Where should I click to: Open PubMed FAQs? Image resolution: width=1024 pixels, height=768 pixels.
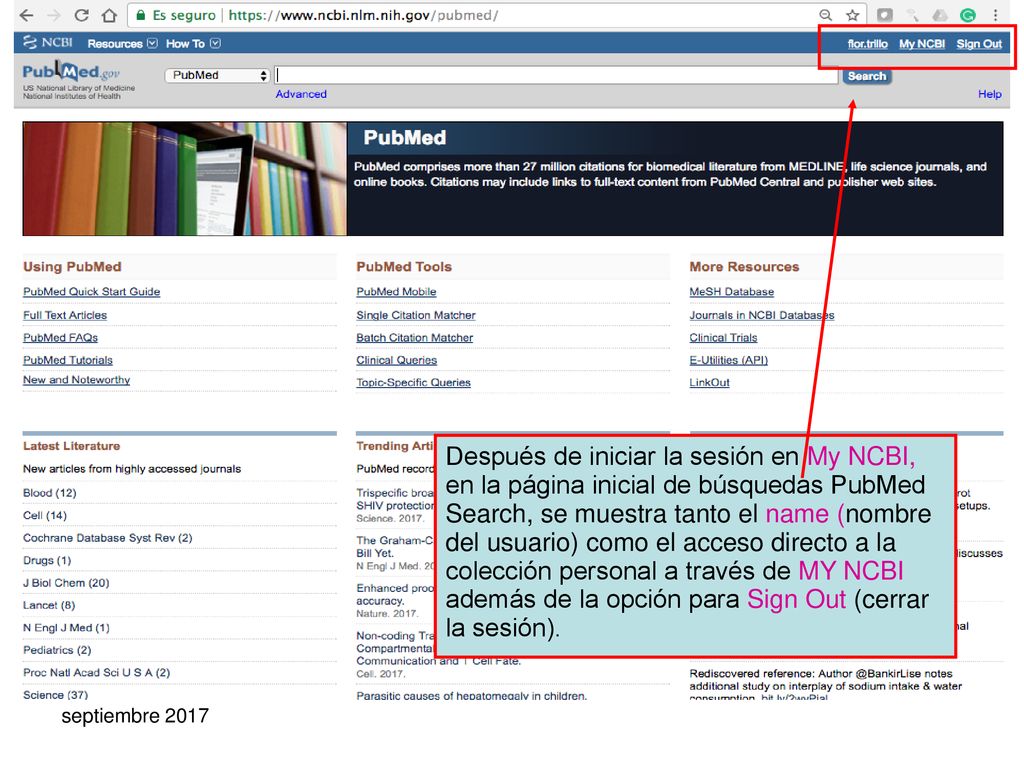tap(60, 338)
